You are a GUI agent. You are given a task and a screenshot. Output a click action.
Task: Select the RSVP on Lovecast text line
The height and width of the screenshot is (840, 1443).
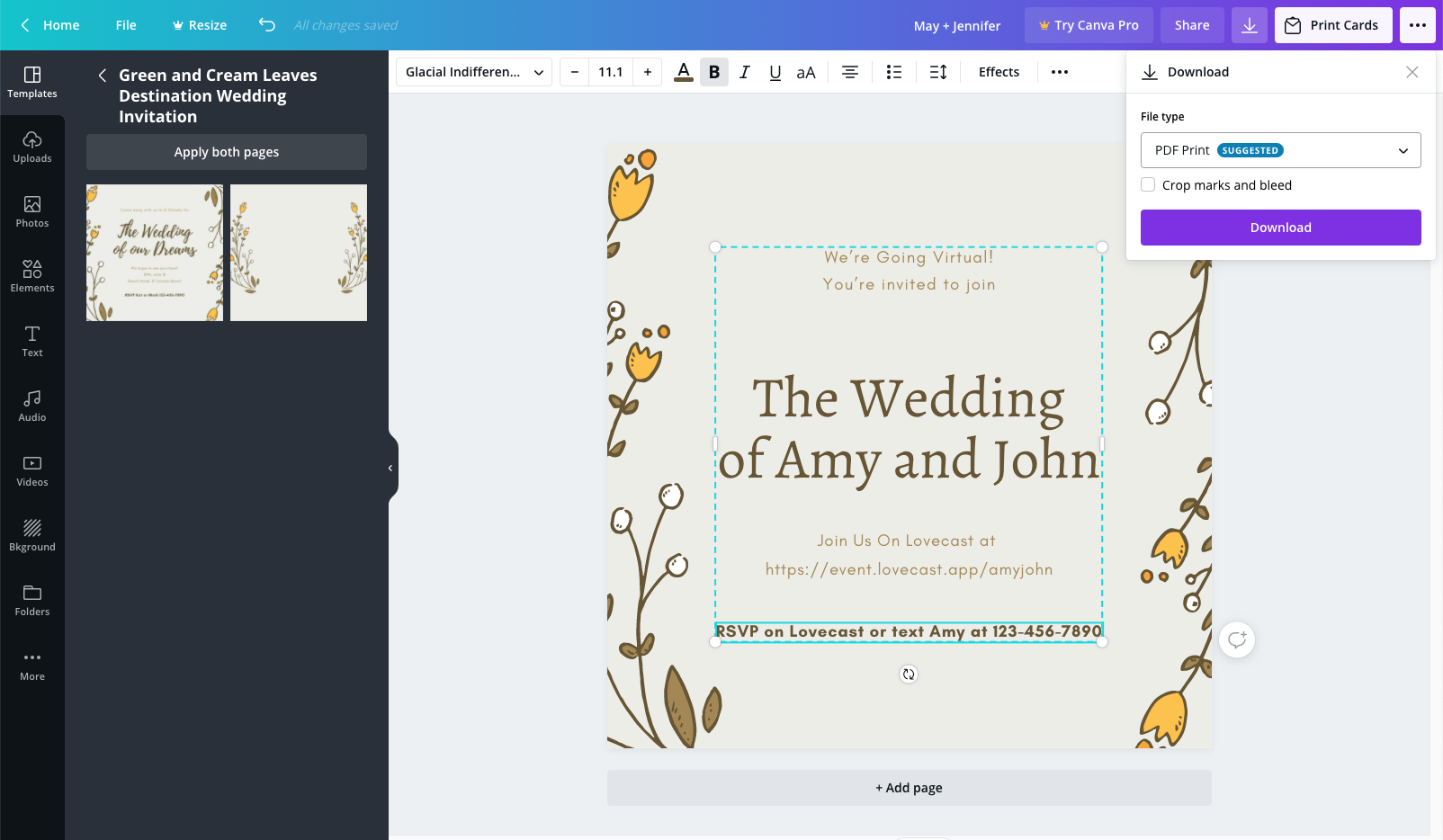click(x=909, y=631)
